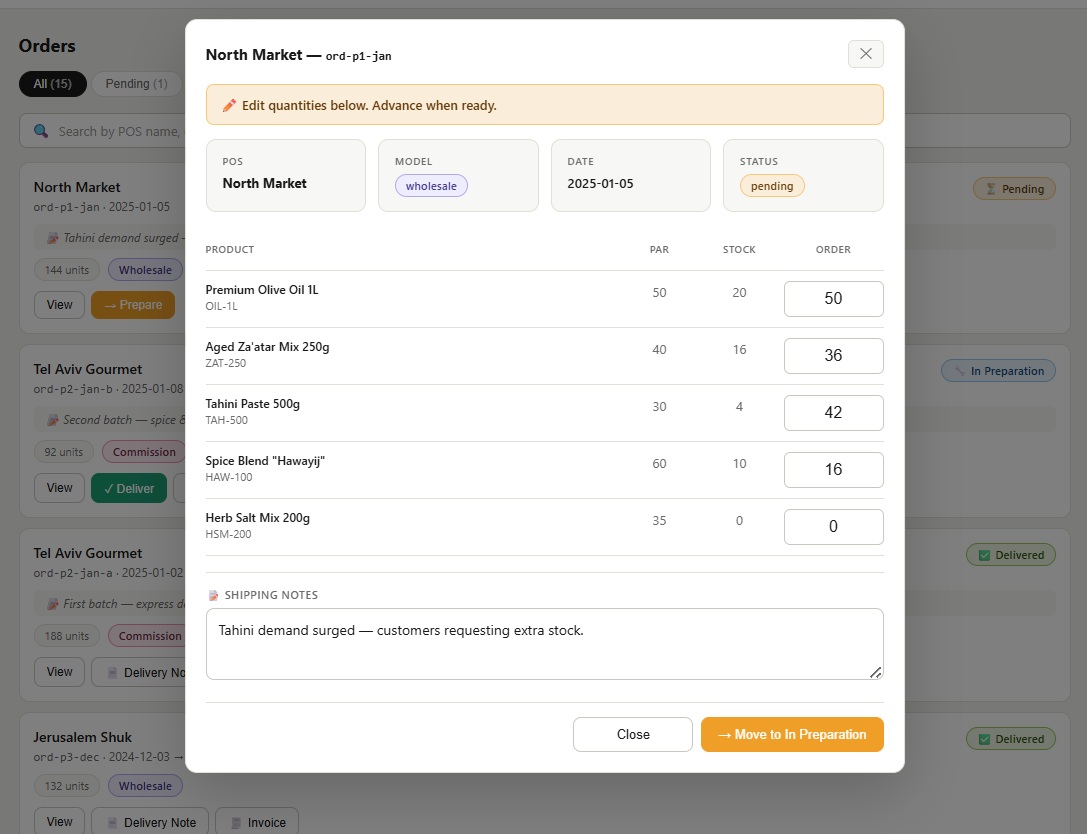
Task: Click Prepare on North Market order card
Action: [x=133, y=305]
